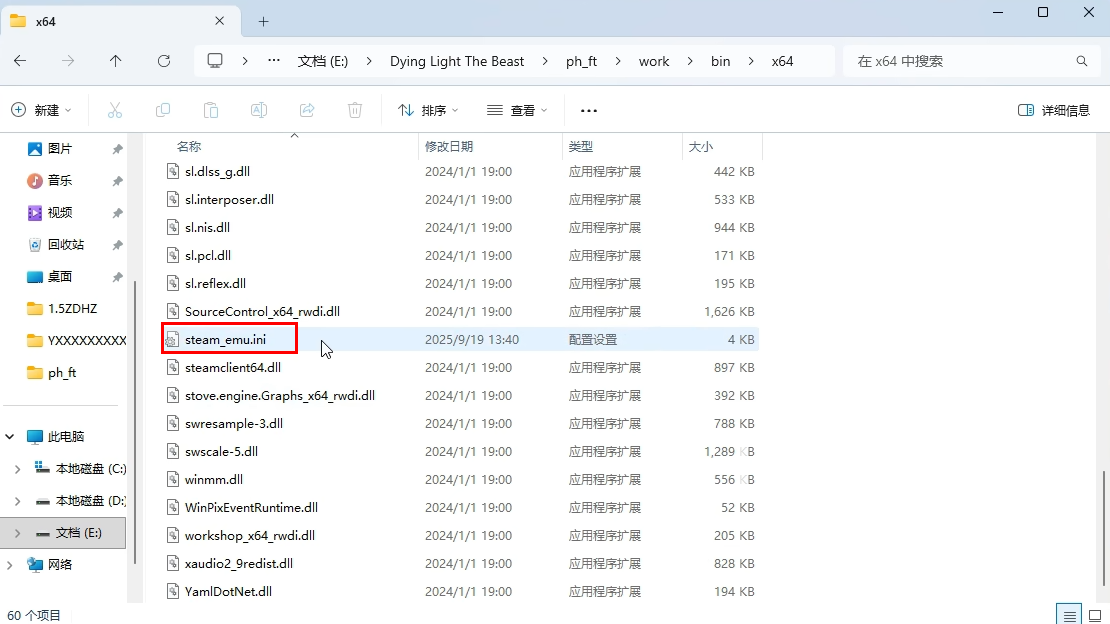Open the 排序 sort dropdown
The image size is (1110, 624).
[428, 110]
